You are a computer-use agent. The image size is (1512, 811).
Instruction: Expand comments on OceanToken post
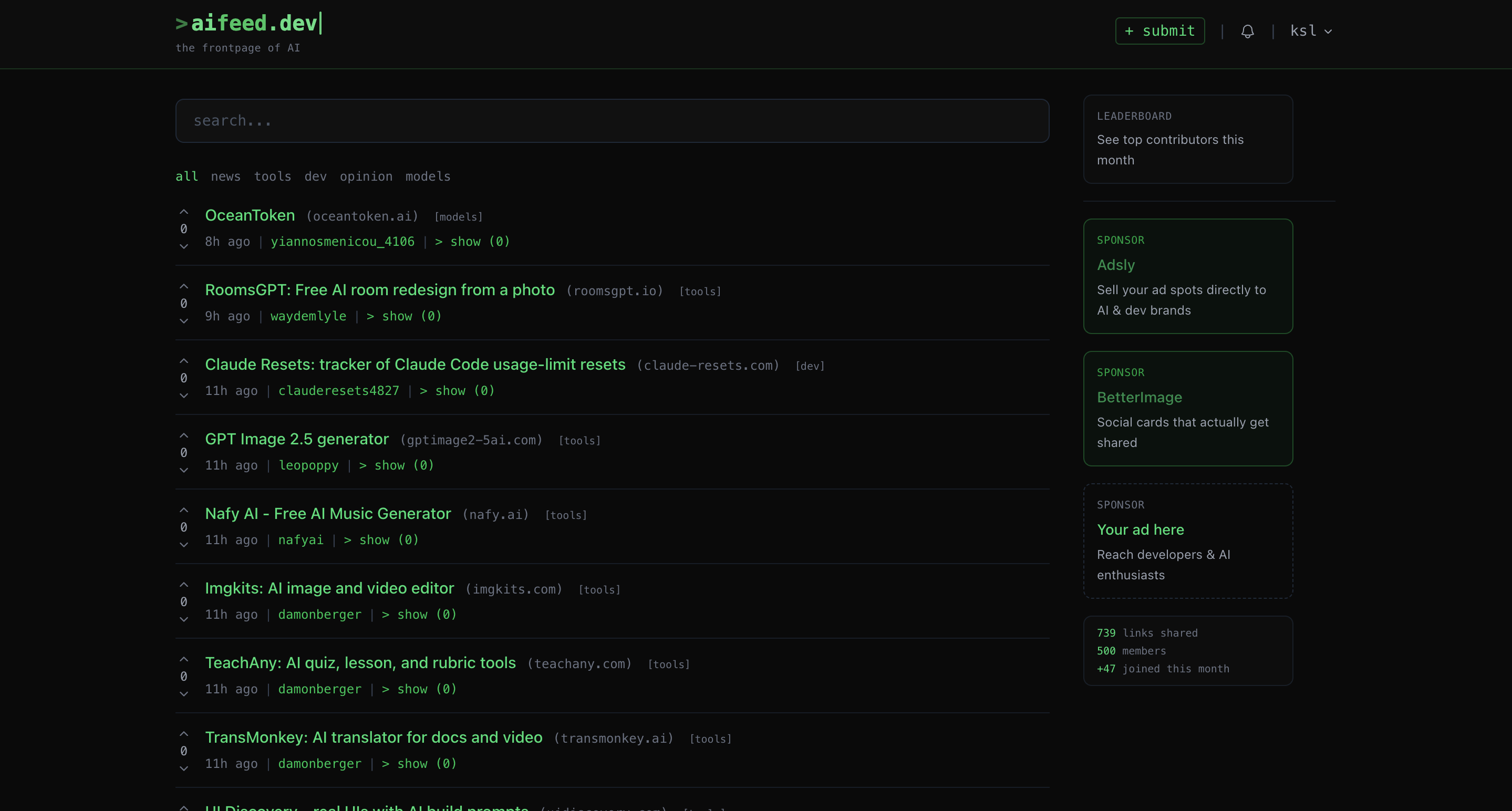click(x=472, y=242)
